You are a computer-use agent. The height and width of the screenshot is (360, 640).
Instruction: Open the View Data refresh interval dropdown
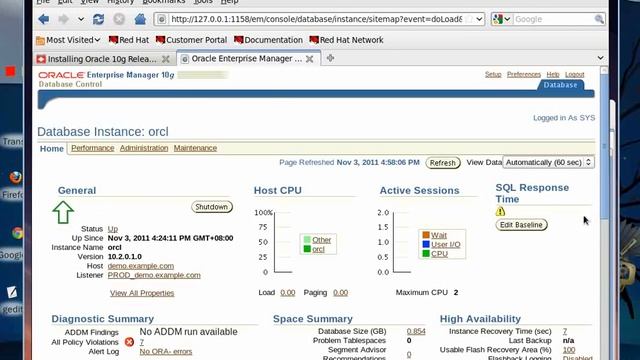[548, 162]
